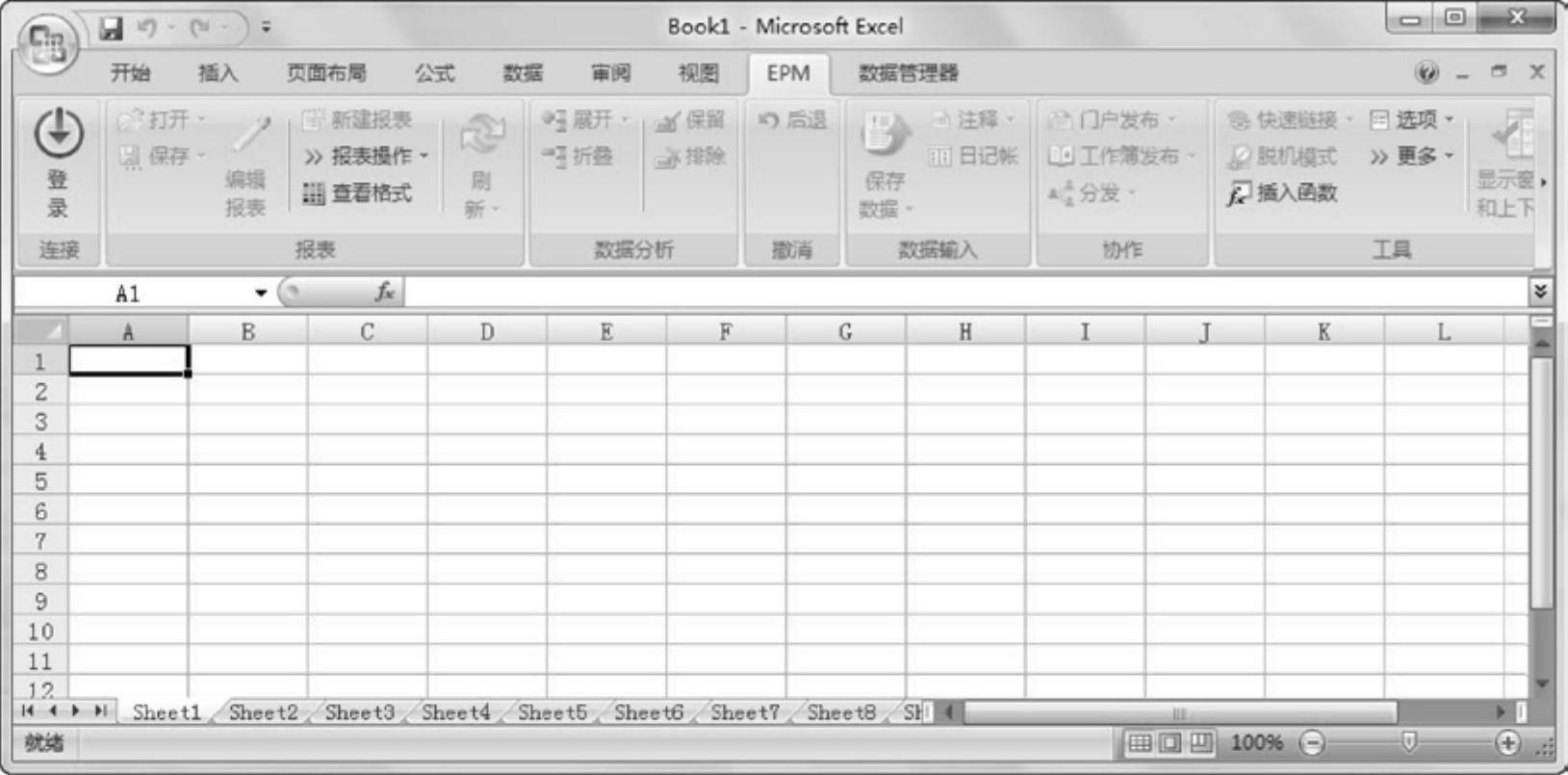Click 查看格式 (View Format) grid icon

point(313,194)
